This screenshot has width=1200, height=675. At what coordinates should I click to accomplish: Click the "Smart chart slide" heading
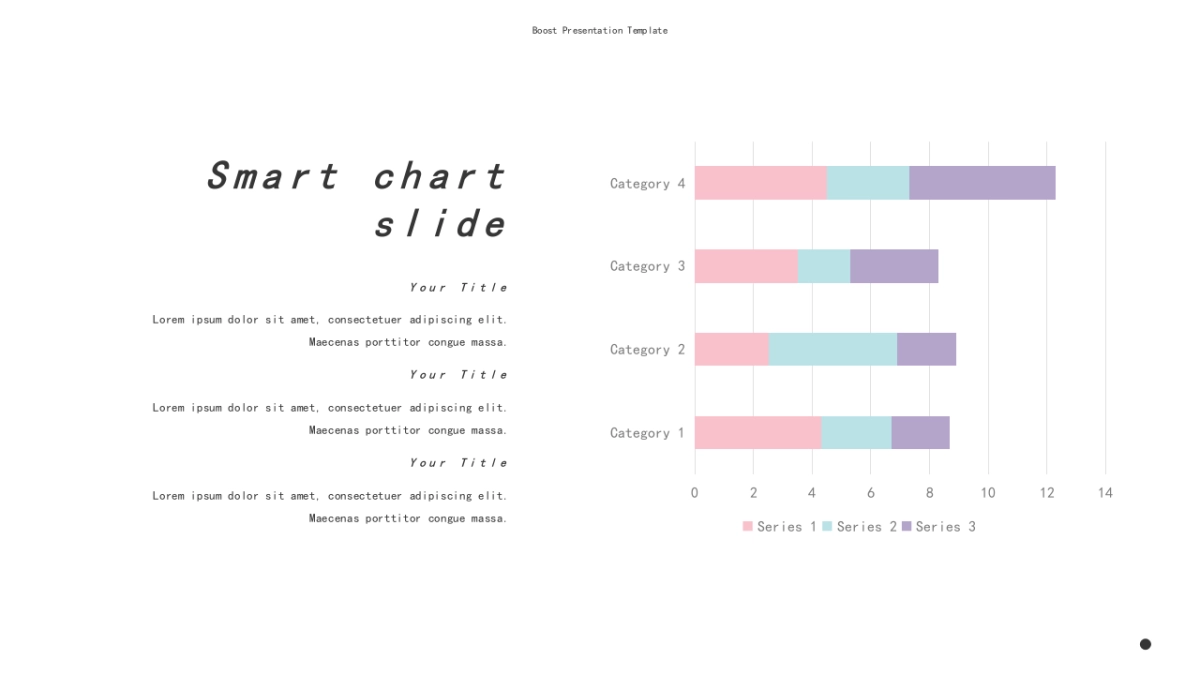point(357,199)
